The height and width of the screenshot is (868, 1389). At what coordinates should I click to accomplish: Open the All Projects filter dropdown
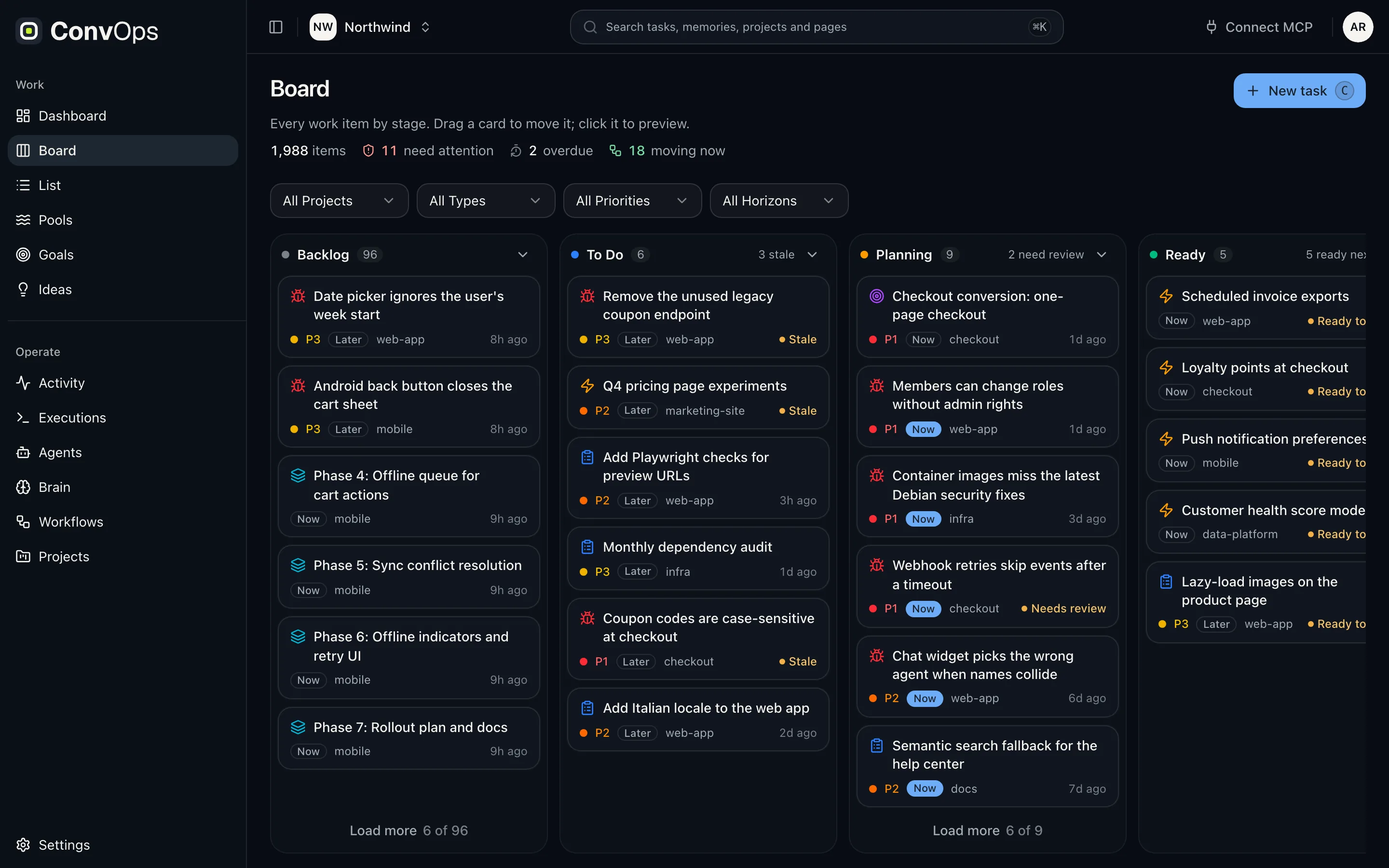tap(339, 200)
